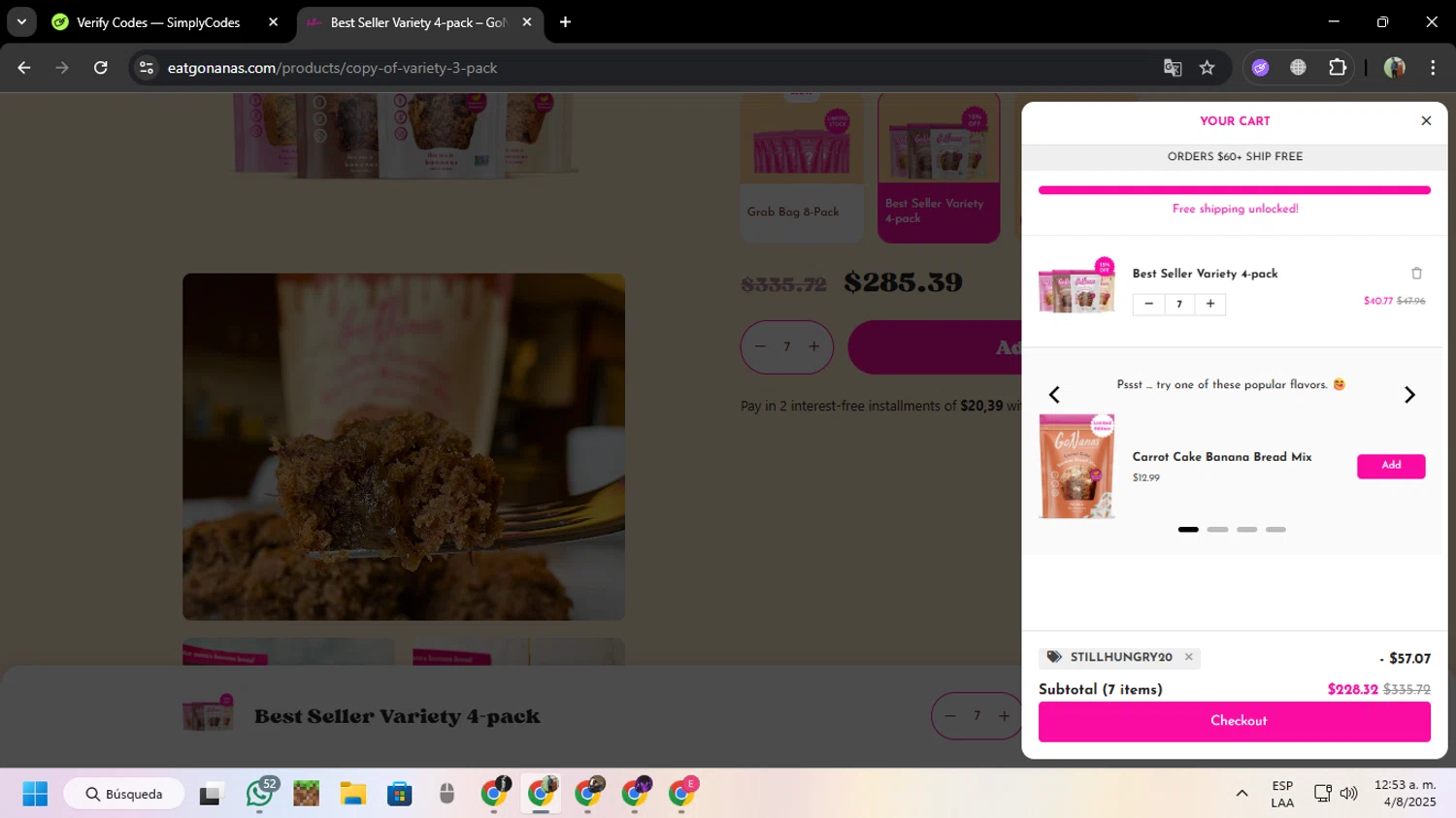Open the Chrome profile avatar

pos(1395,68)
